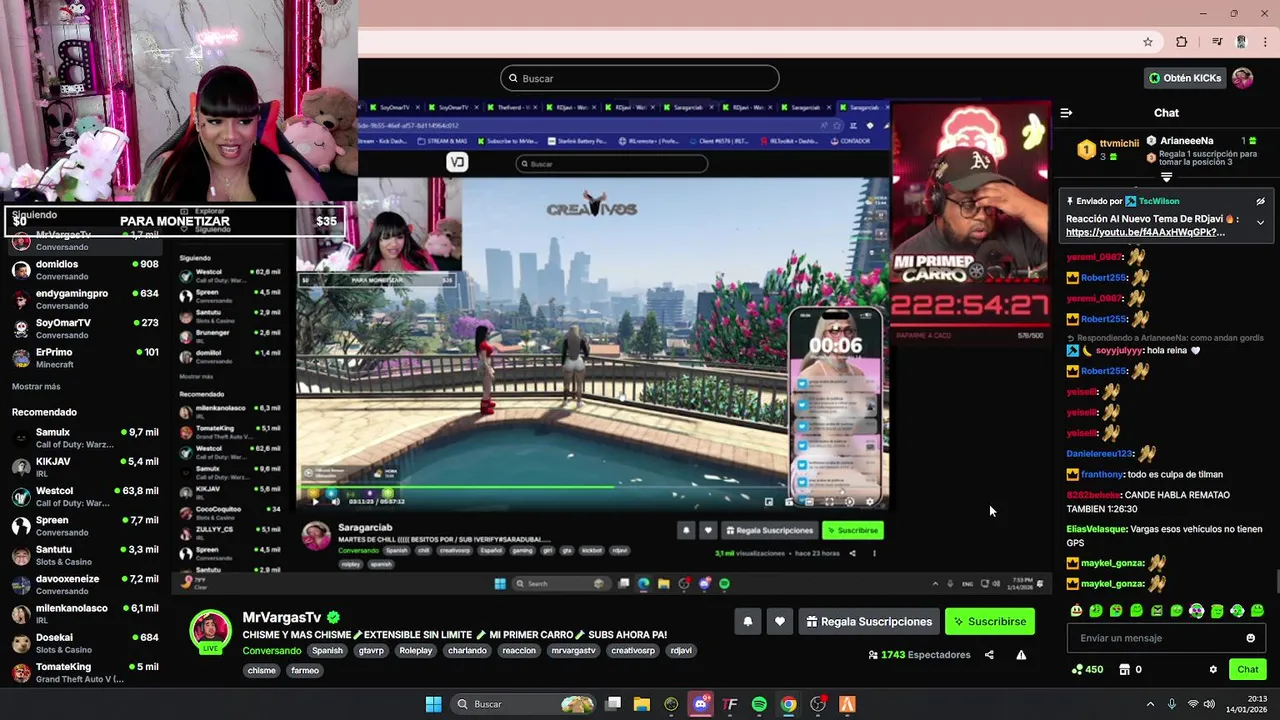Open Task View on the taskbar
This screenshot has height=720, width=1280.
coord(613,704)
